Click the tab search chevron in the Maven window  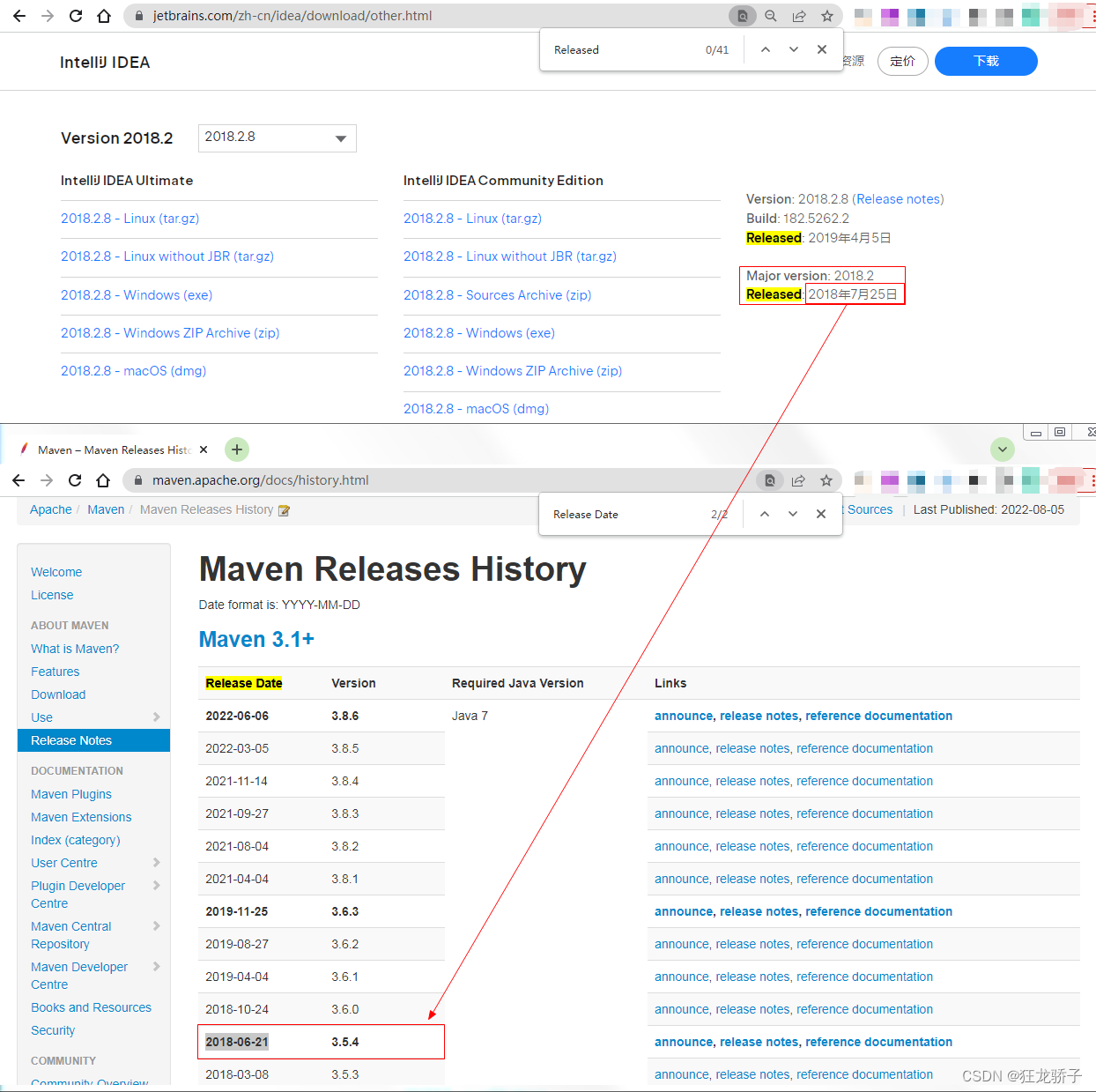(x=1003, y=449)
